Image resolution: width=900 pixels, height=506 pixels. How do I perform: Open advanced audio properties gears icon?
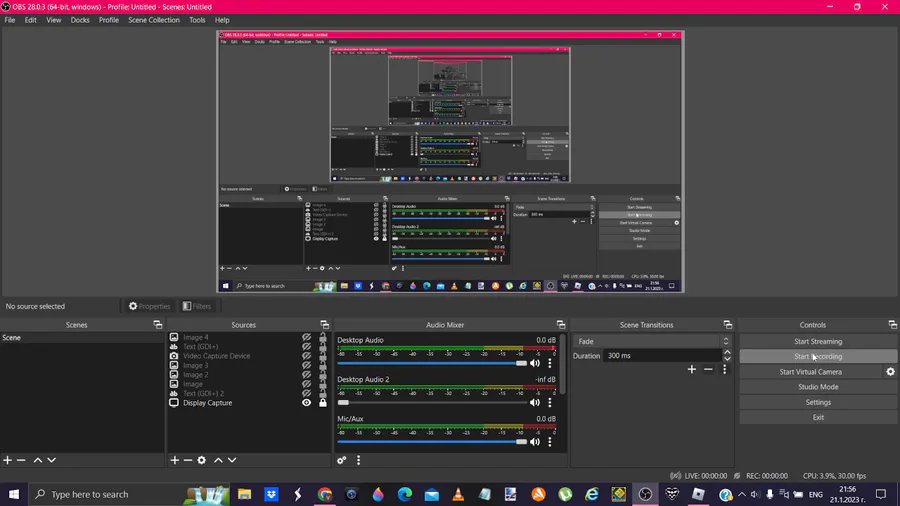[x=342, y=460]
